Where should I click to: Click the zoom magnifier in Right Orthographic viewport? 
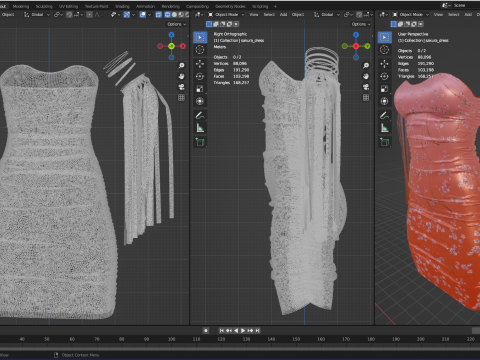click(x=366, y=66)
